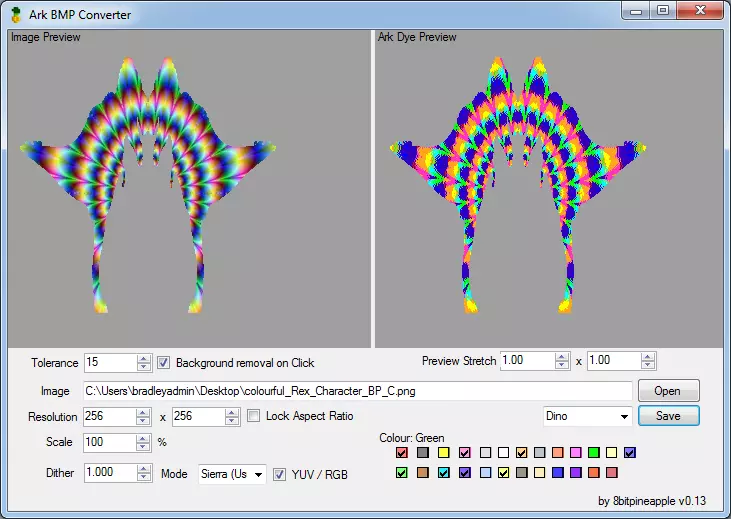
Task: Decrease Dither value with down arrow
Action: pos(144,477)
